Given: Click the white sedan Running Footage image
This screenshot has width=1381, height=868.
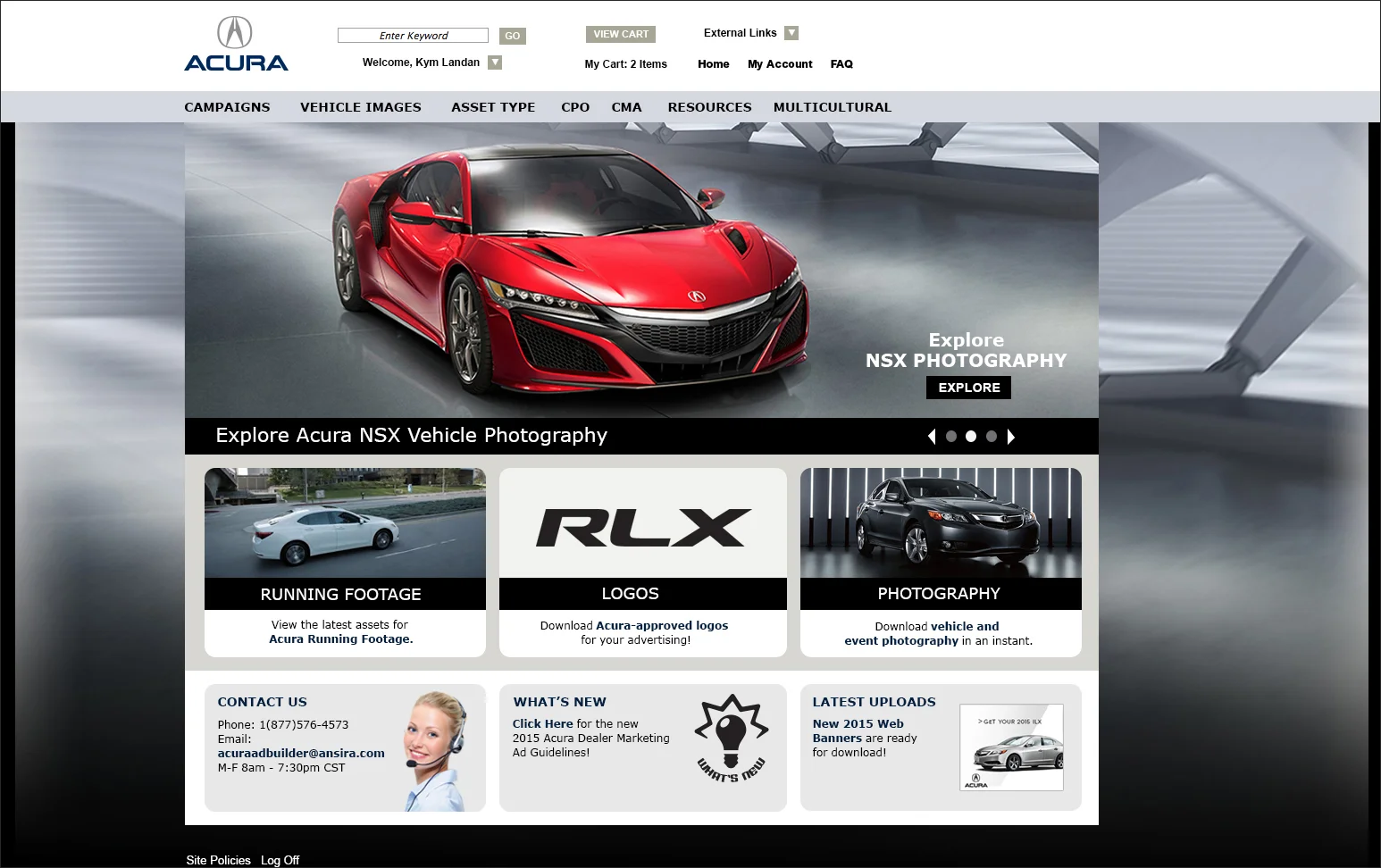Looking at the screenshot, I should [345, 522].
